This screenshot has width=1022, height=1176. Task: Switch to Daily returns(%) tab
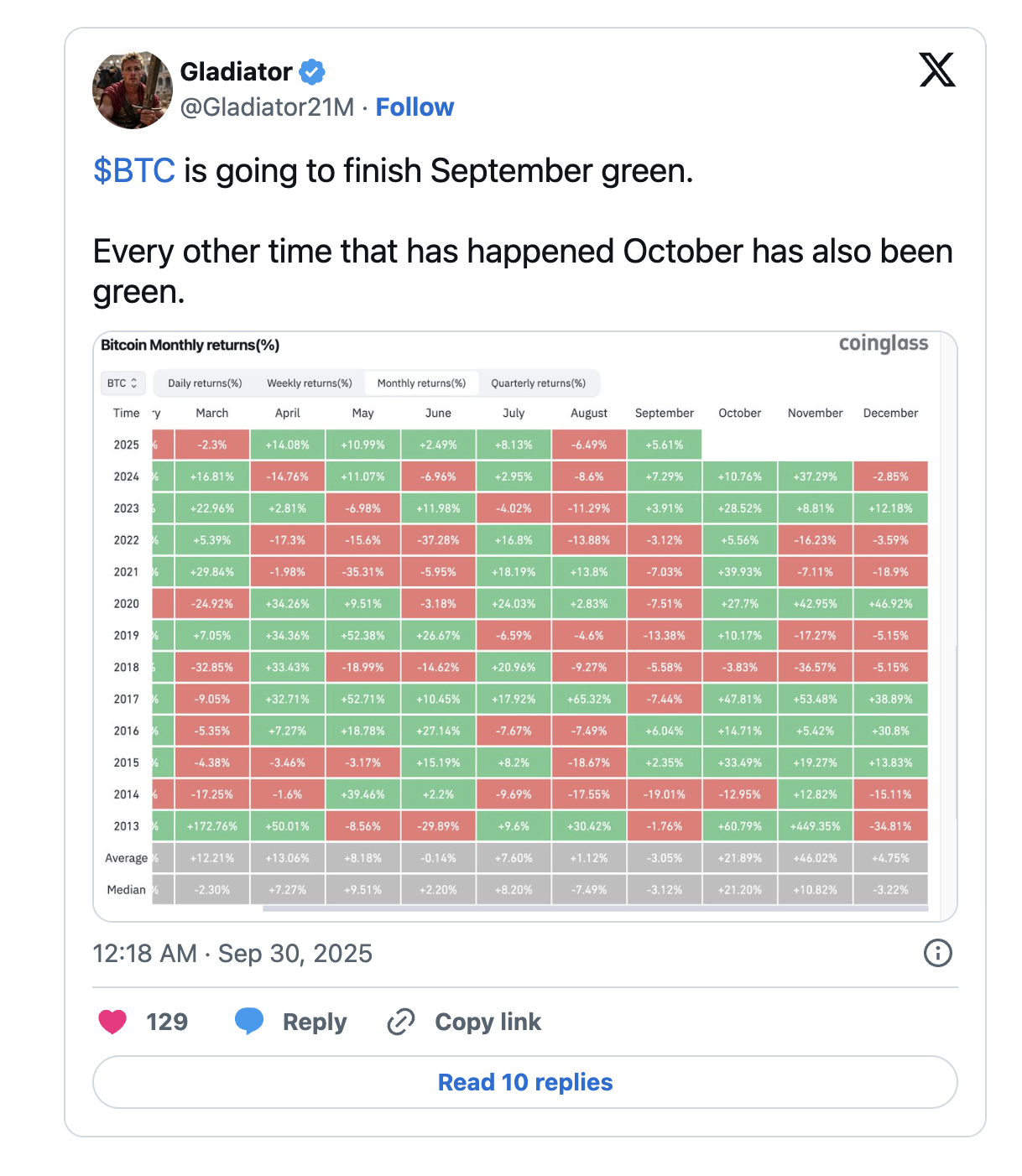205,383
